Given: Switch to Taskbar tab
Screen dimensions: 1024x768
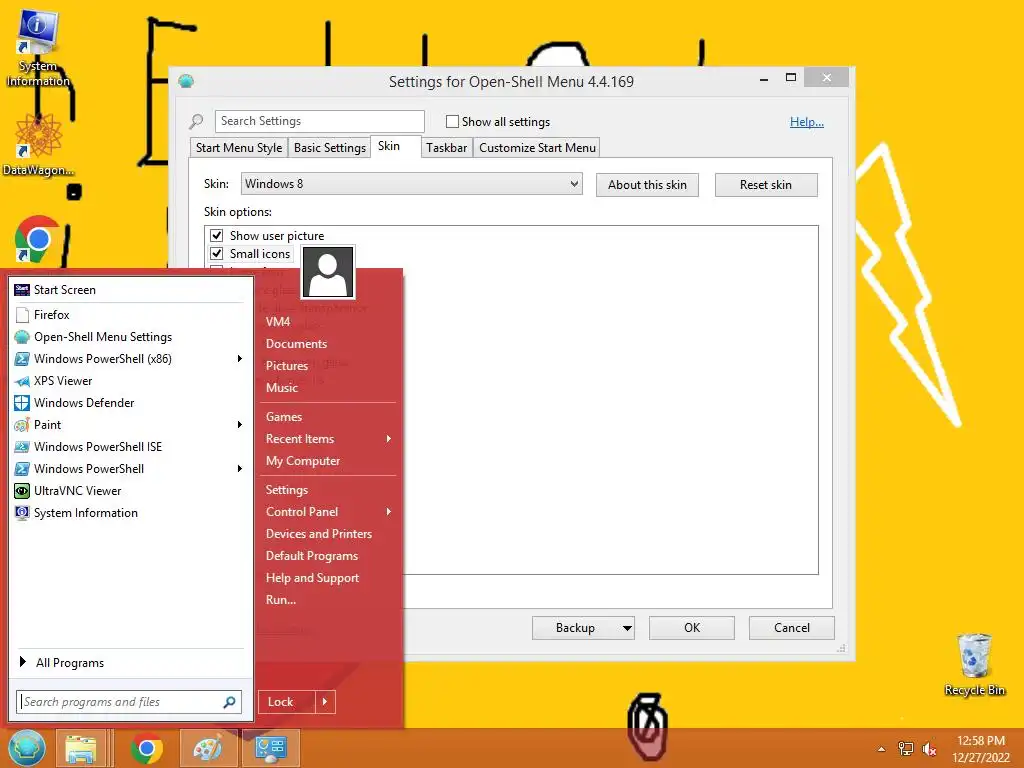Looking at the screenshot, I should tap(447, 148).
